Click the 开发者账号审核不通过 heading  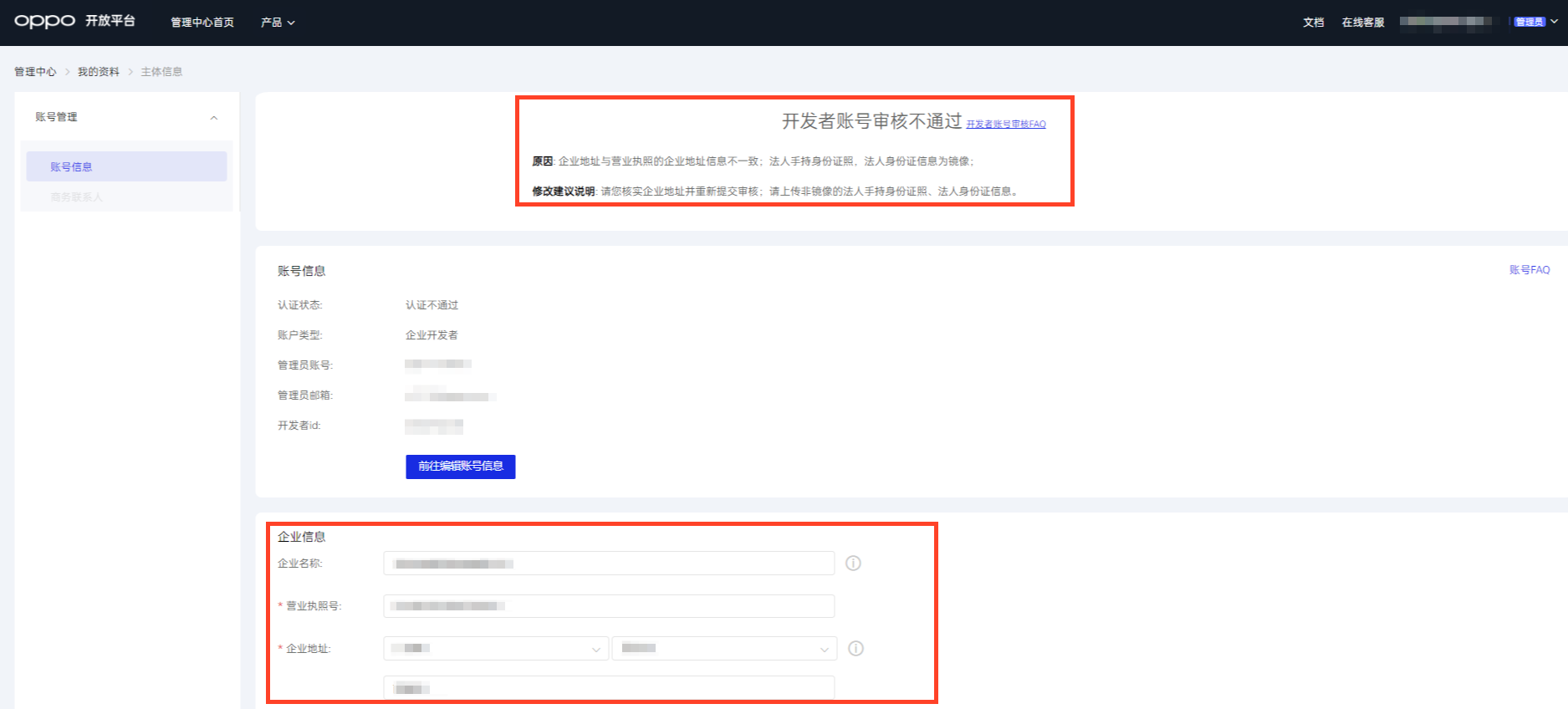tap(871, 122)
